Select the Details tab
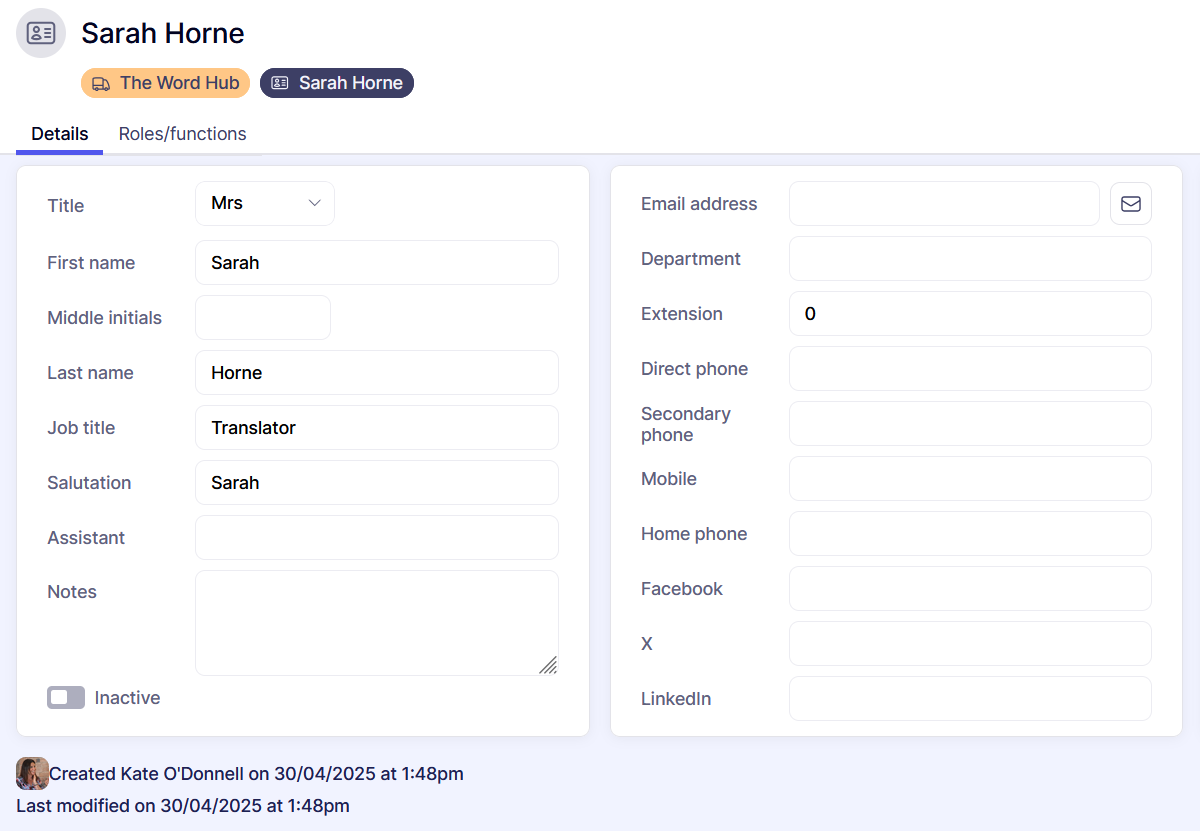Screen dimensions: 1200x831 click(x=60, y=134)
